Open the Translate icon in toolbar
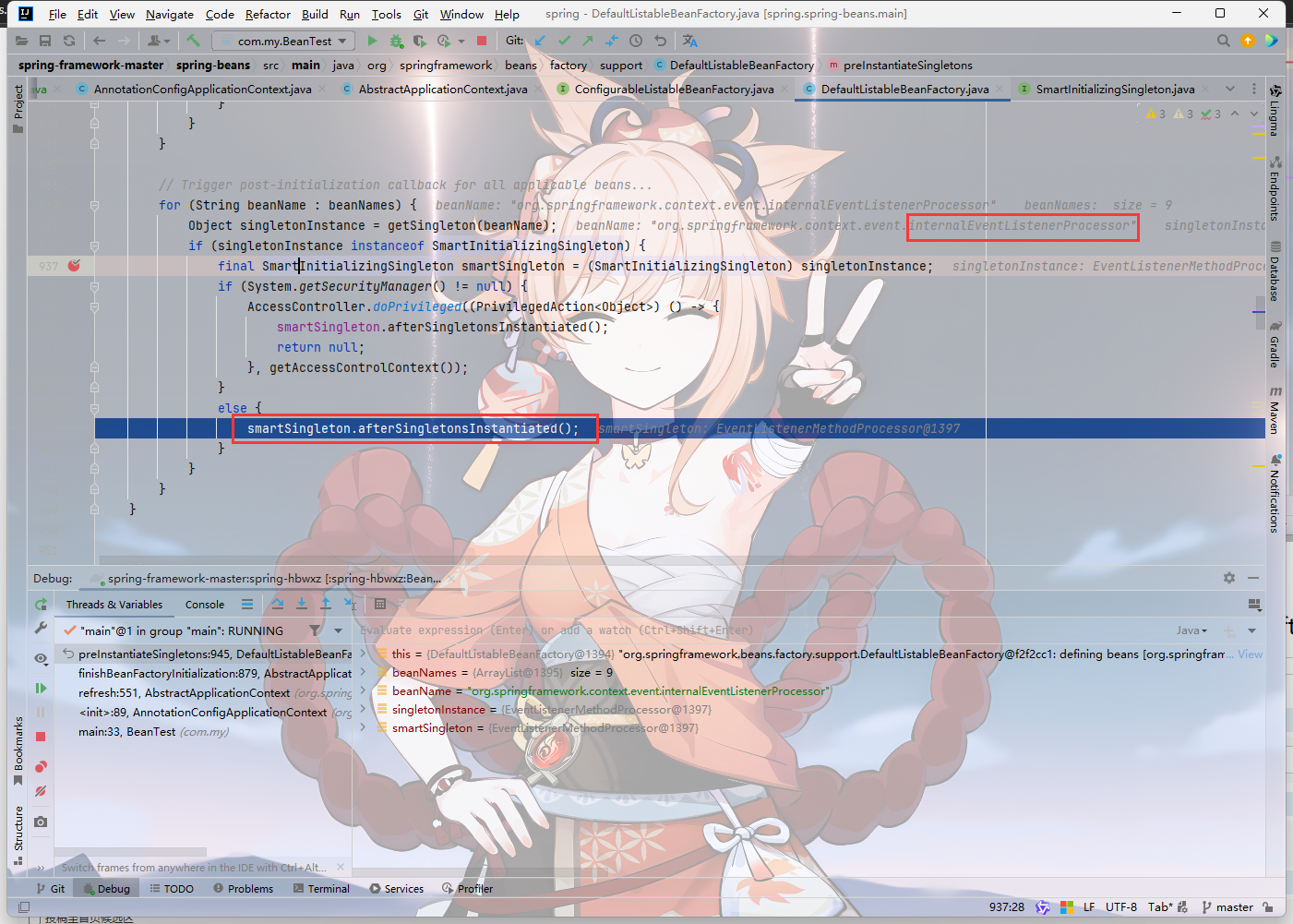Screen dimensions: 1293x924 click(x=690, y=41)
